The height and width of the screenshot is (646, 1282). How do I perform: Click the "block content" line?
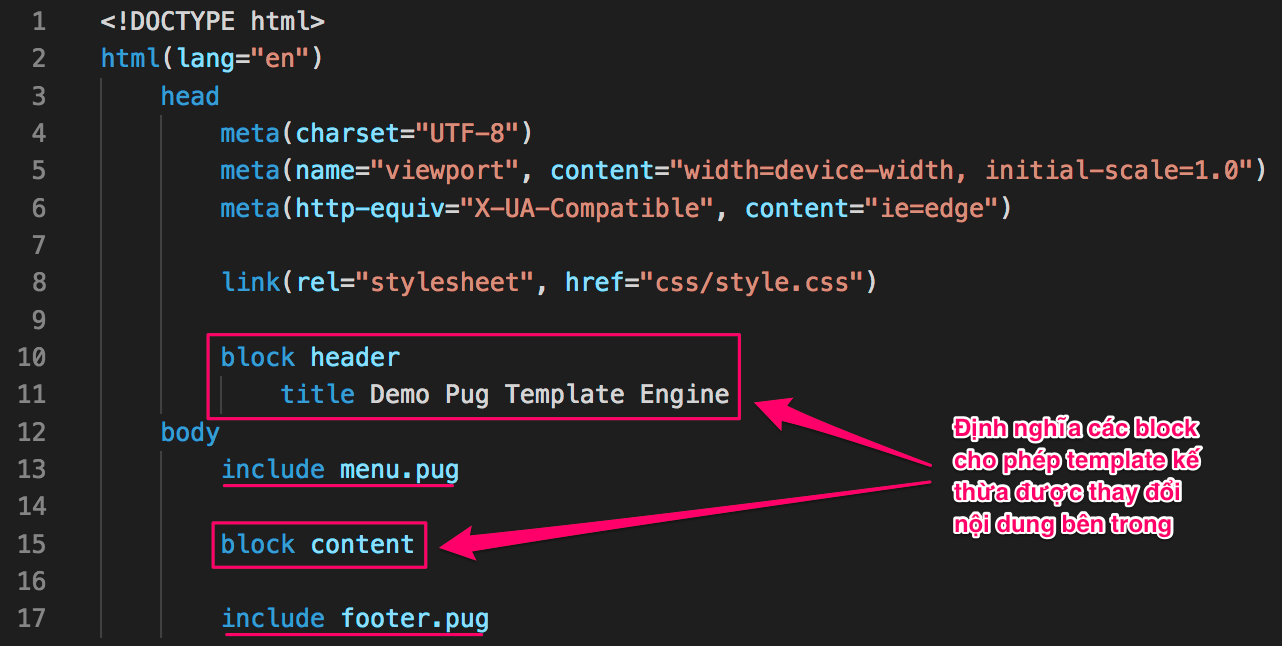coord(317,544)
